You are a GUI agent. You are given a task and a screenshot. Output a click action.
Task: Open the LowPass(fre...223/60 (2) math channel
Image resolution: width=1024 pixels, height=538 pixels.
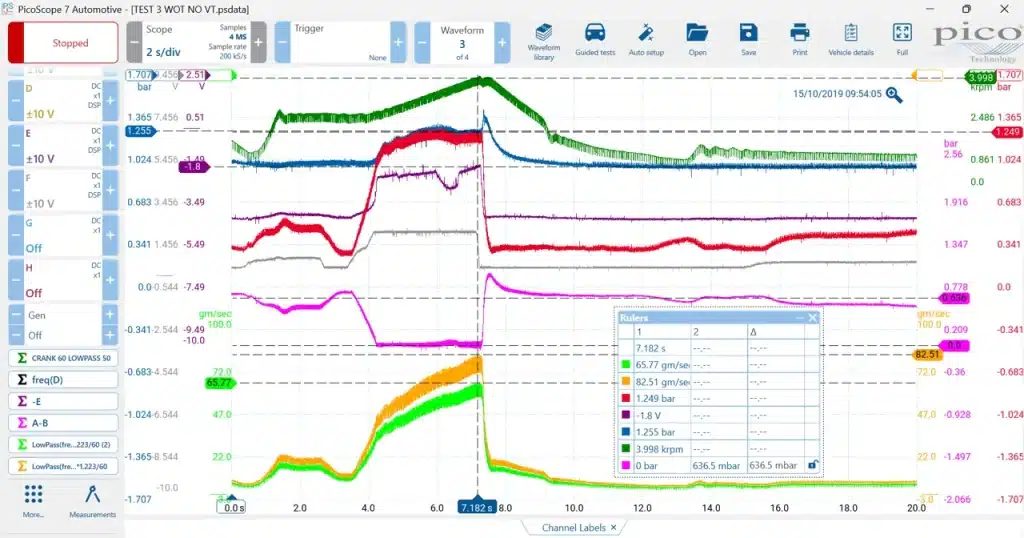tap(63, 444)
